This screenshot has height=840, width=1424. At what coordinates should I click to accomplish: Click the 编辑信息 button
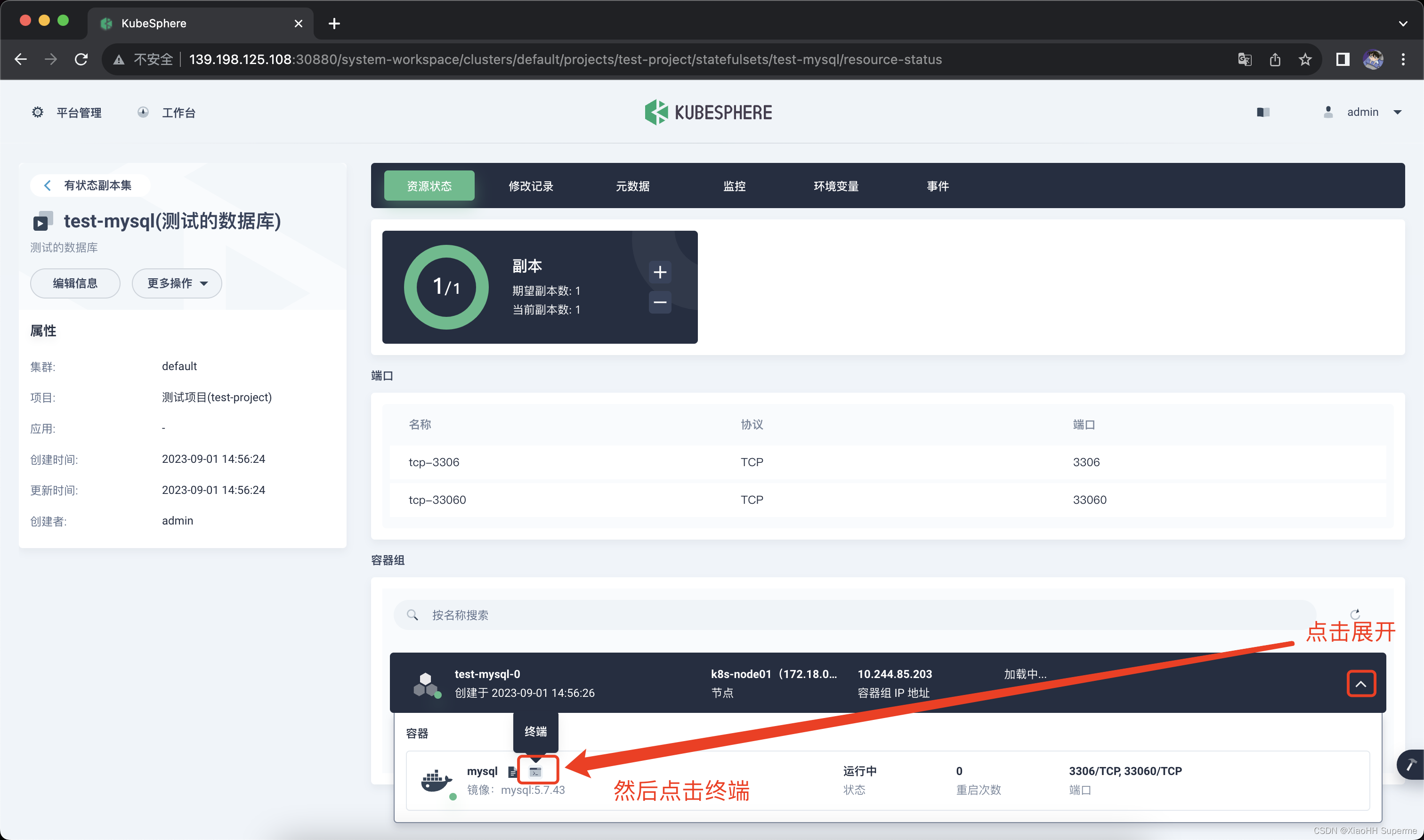[75, 283]
